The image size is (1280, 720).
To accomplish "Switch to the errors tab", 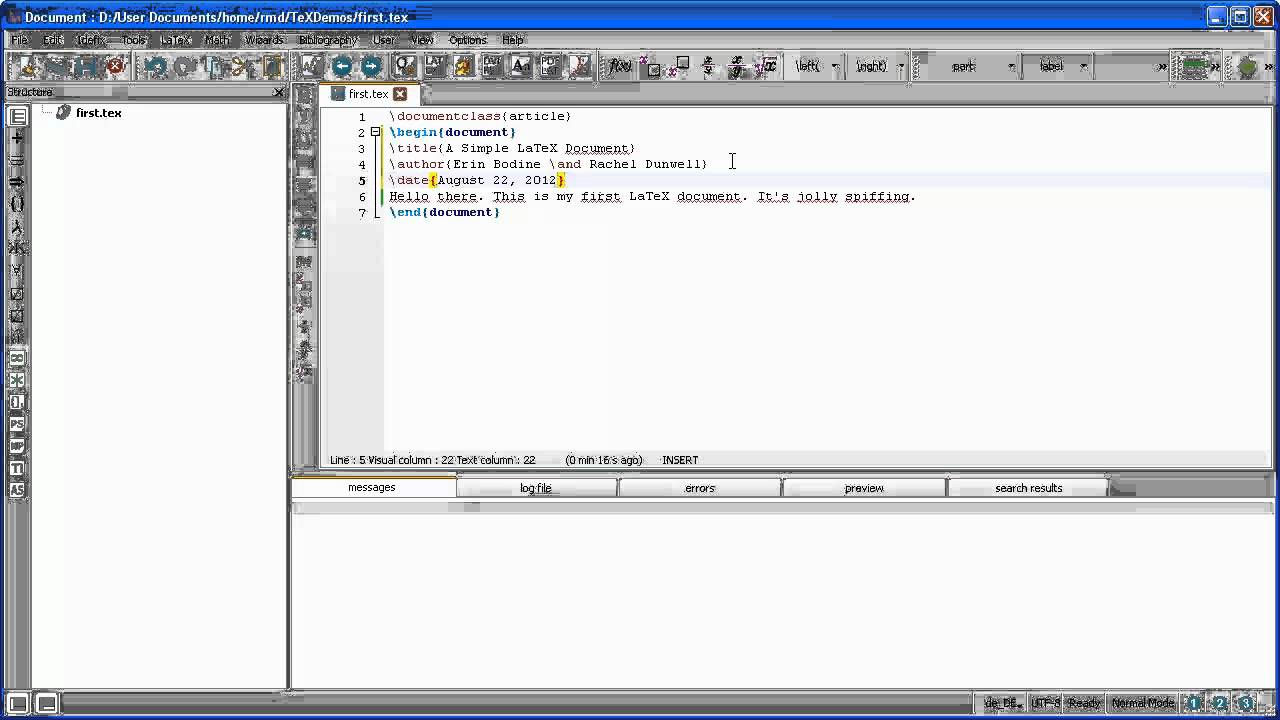I will [700, 488].
